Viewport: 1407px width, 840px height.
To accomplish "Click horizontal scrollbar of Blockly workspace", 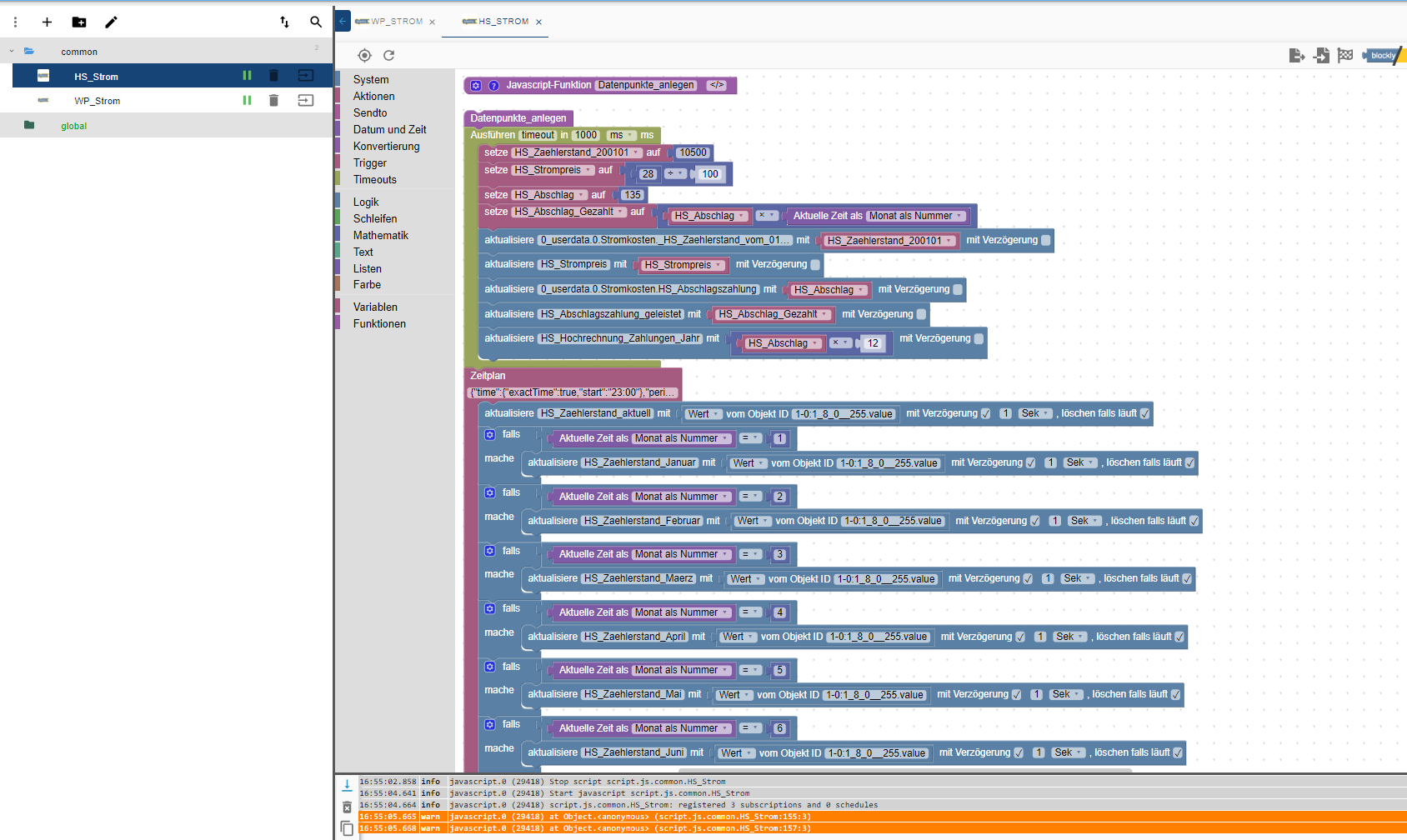I will pyautogui.click(x=904, y=770).
